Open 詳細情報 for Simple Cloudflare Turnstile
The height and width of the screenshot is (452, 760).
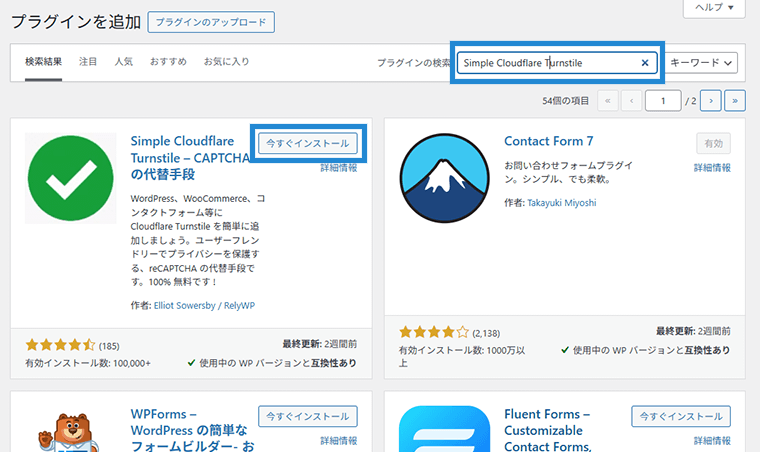(x=339, y=168)
